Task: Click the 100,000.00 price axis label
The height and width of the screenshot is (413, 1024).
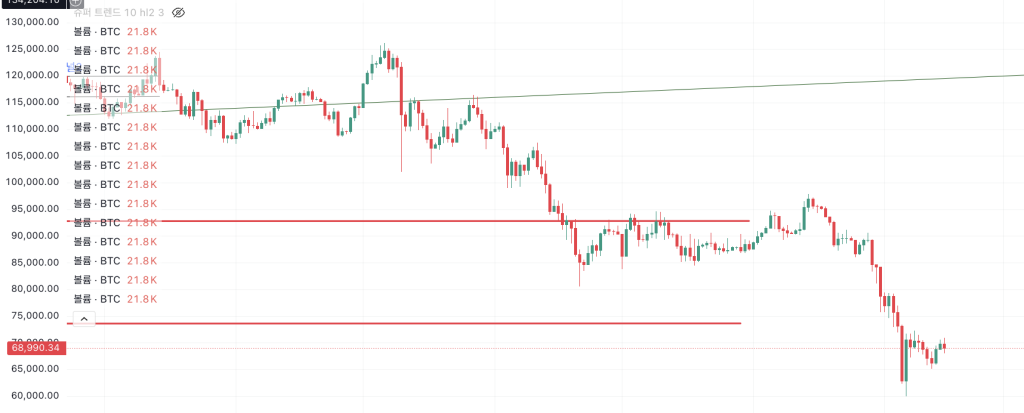Action: point(33,182)
